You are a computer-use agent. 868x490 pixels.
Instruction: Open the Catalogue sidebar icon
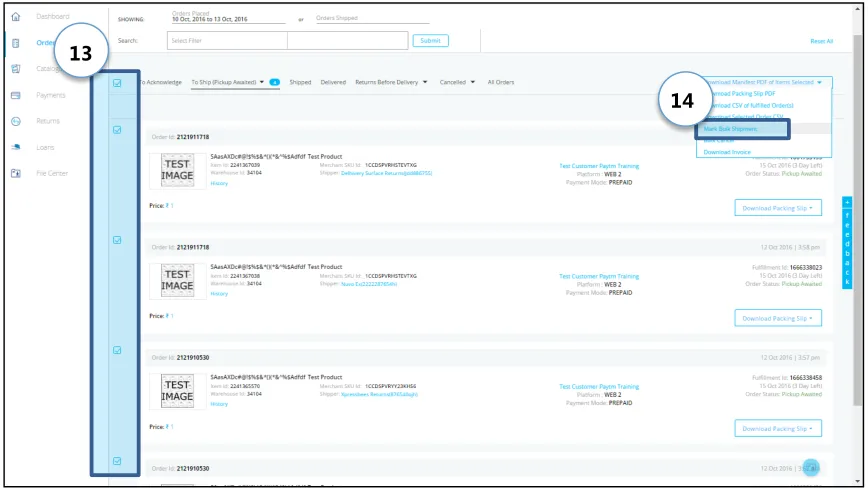[x=16, y=69]
